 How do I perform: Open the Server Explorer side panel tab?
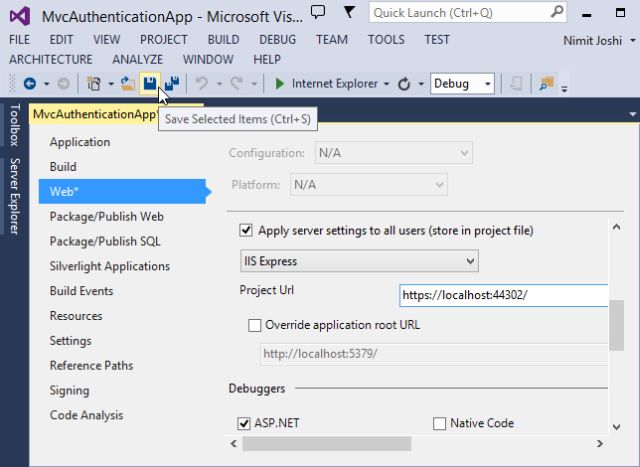14,196
